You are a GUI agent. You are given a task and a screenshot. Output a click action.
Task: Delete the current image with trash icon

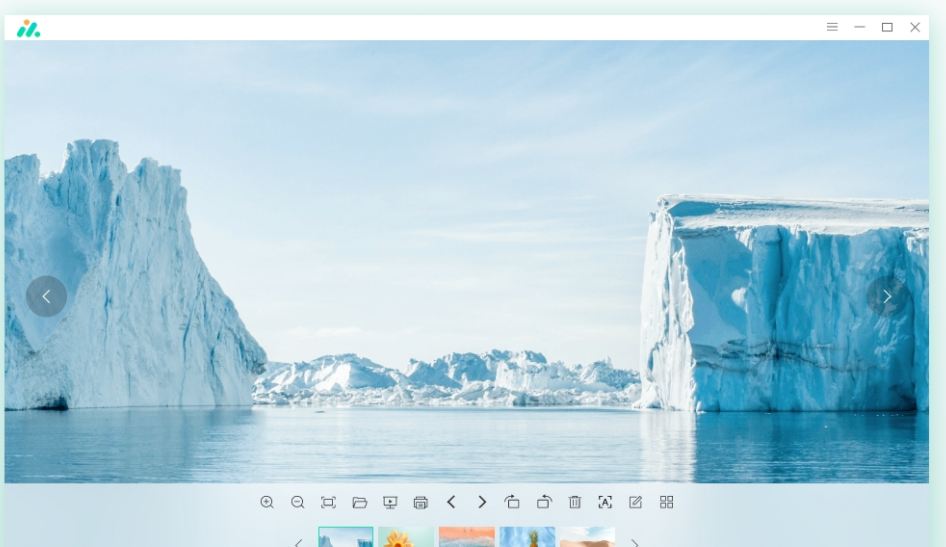[575, 502]
